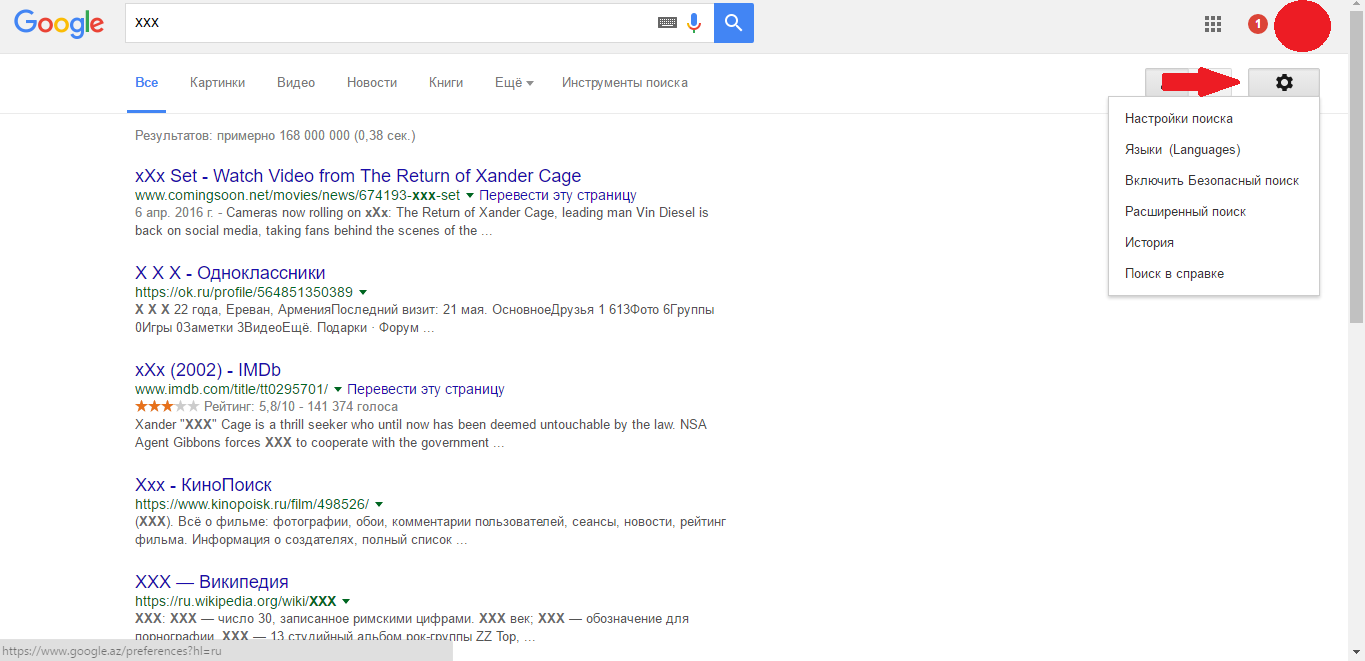The image size is (1365, 661).
Task: Open the X X X - Одноклассники result
Action: click(x=230, y=273)
